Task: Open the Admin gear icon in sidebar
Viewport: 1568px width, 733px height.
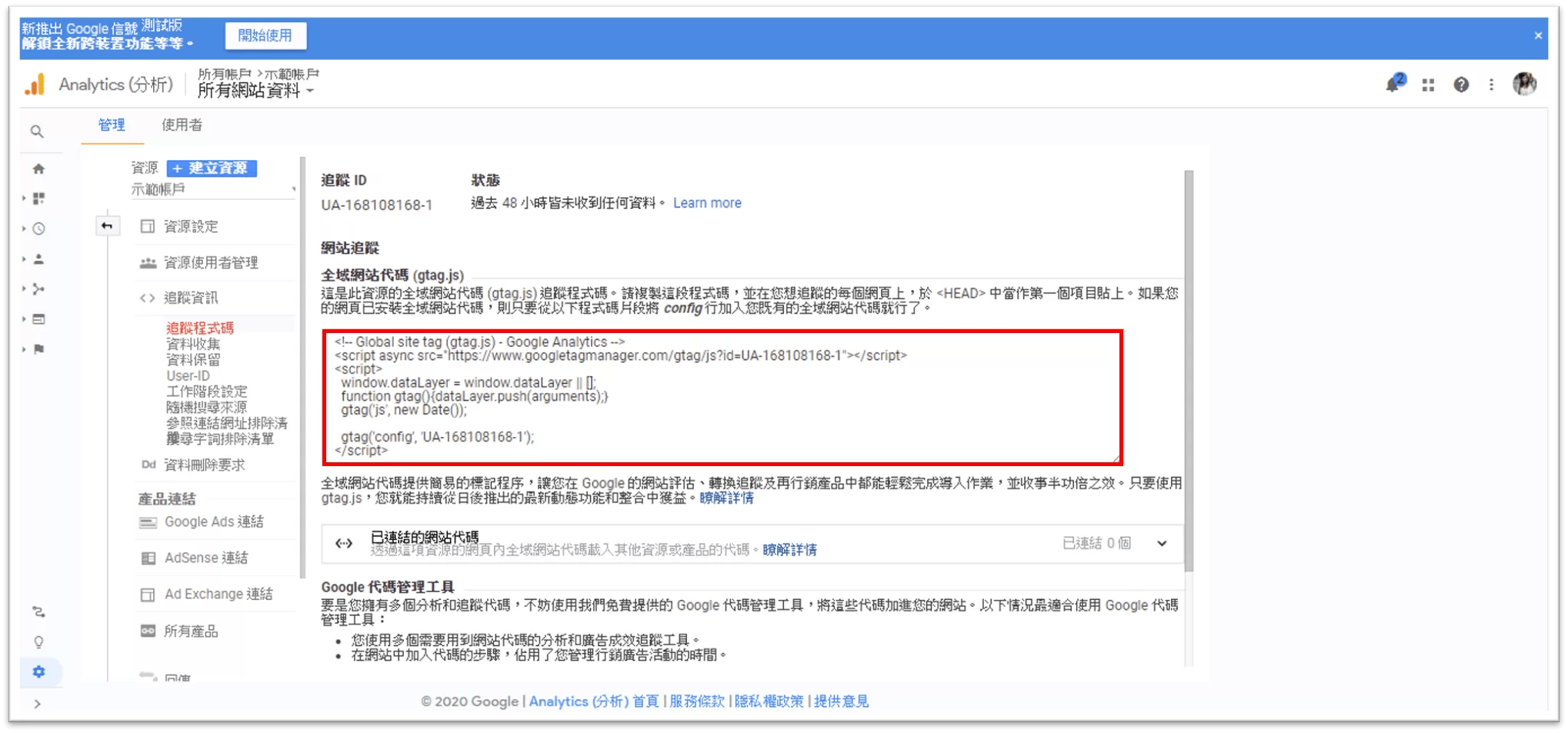Action: 38,671
